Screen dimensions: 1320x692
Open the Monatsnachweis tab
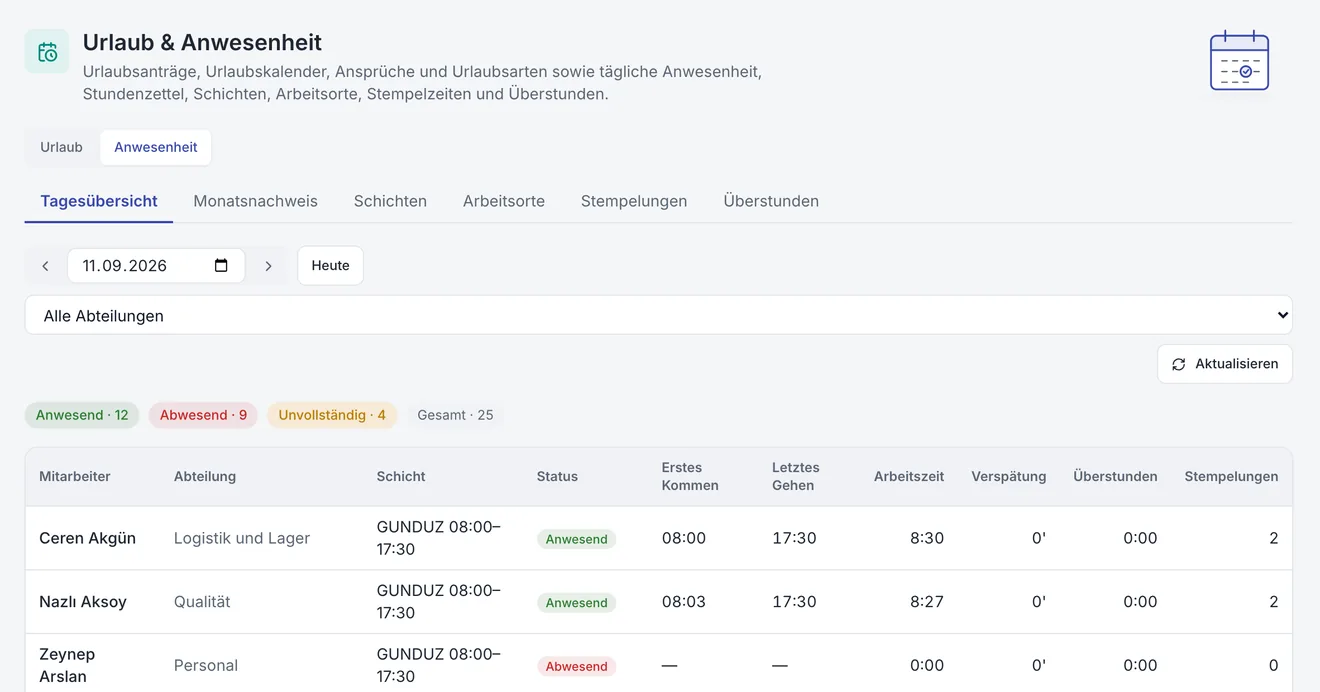[x=255, y=201]
